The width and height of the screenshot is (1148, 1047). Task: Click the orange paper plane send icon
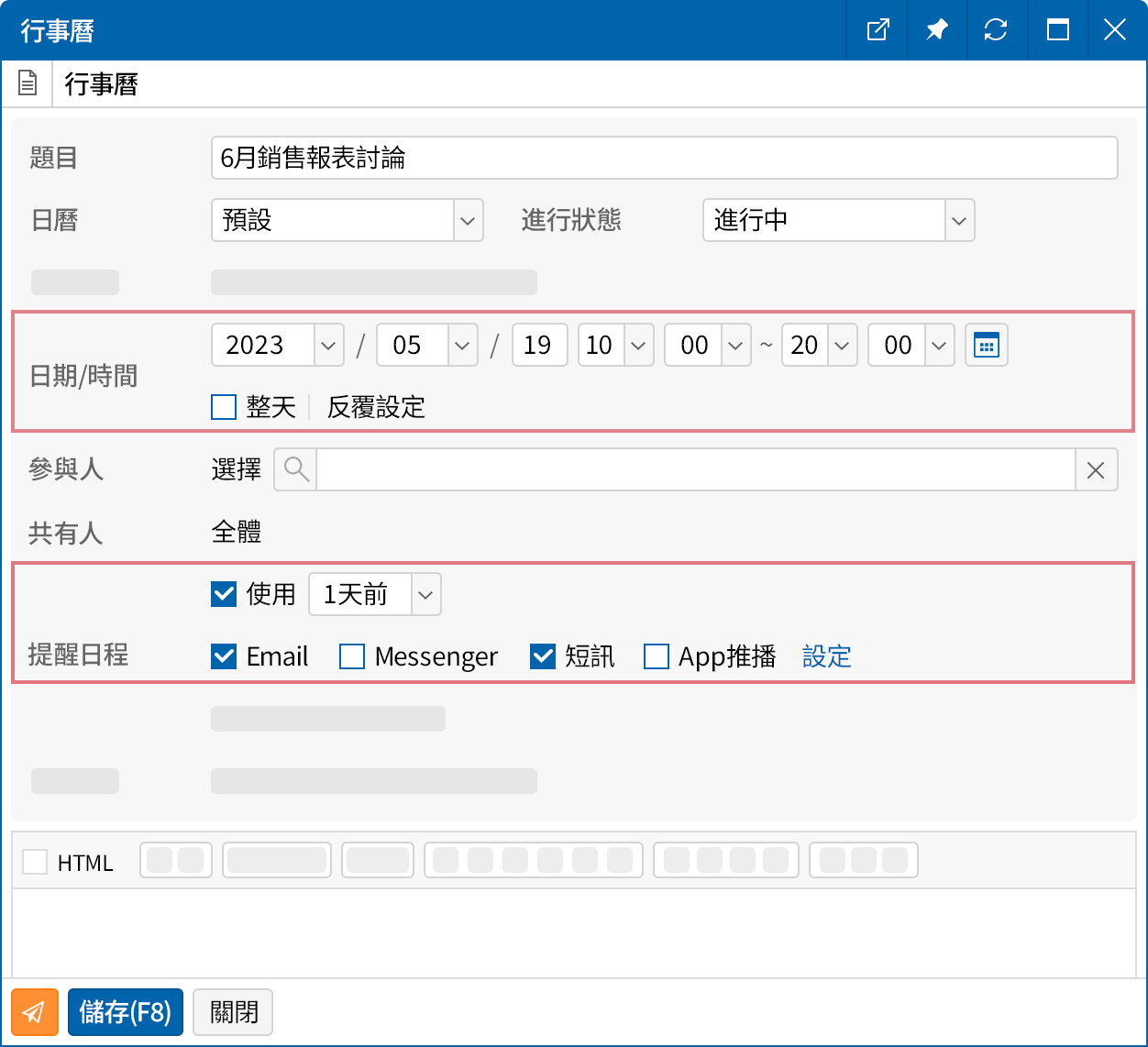coord(35,1012)
